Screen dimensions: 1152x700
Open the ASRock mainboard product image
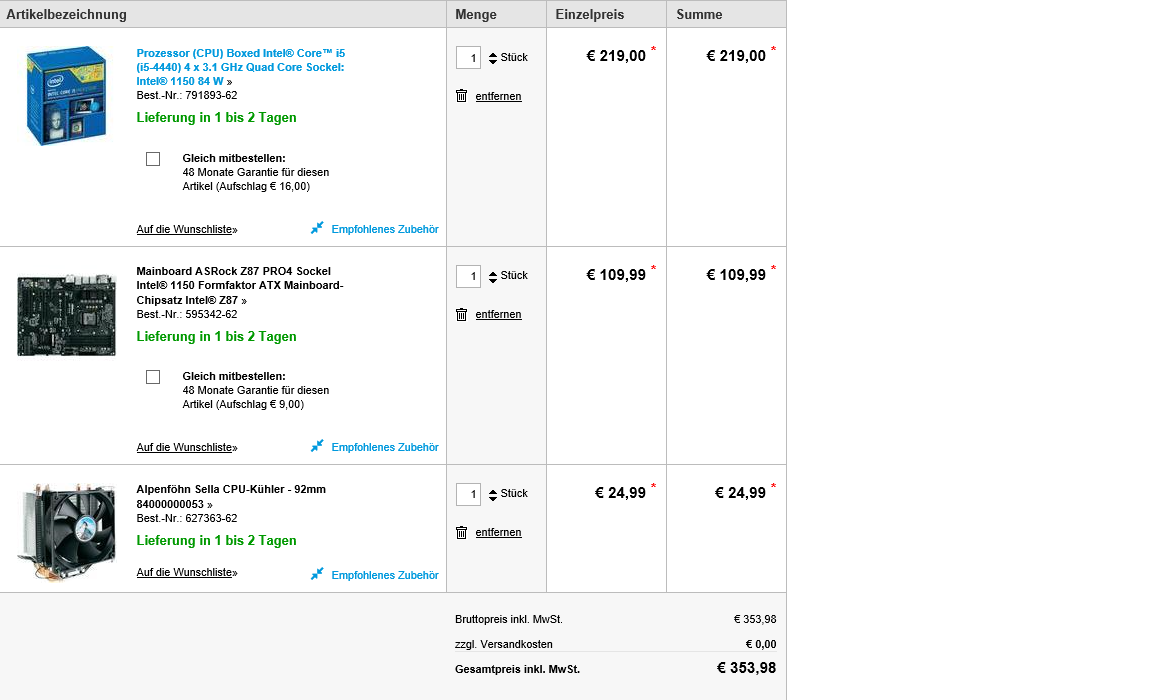[x=66, y=315]
